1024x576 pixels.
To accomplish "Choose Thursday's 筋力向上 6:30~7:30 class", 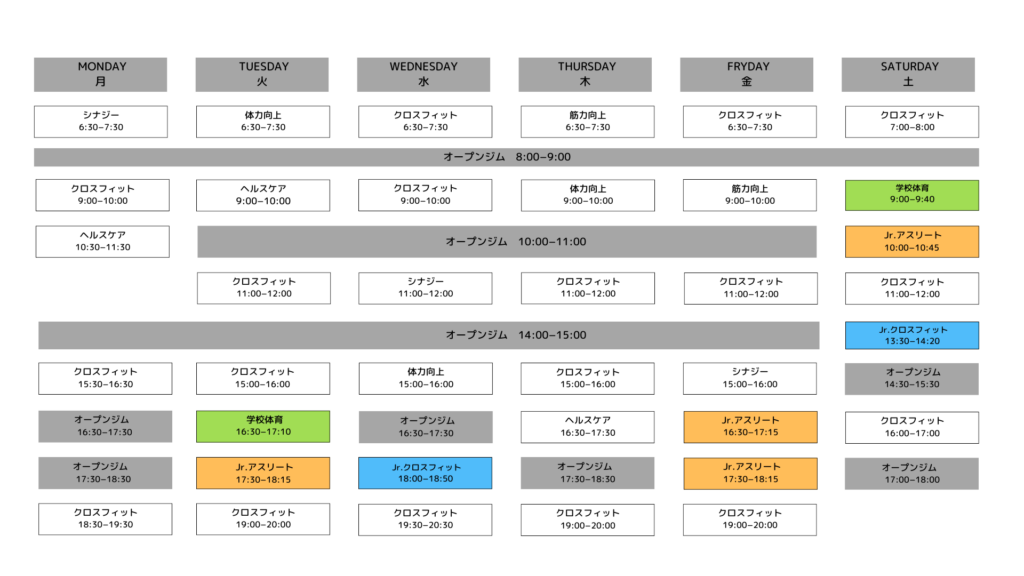I will coord(587,121).
